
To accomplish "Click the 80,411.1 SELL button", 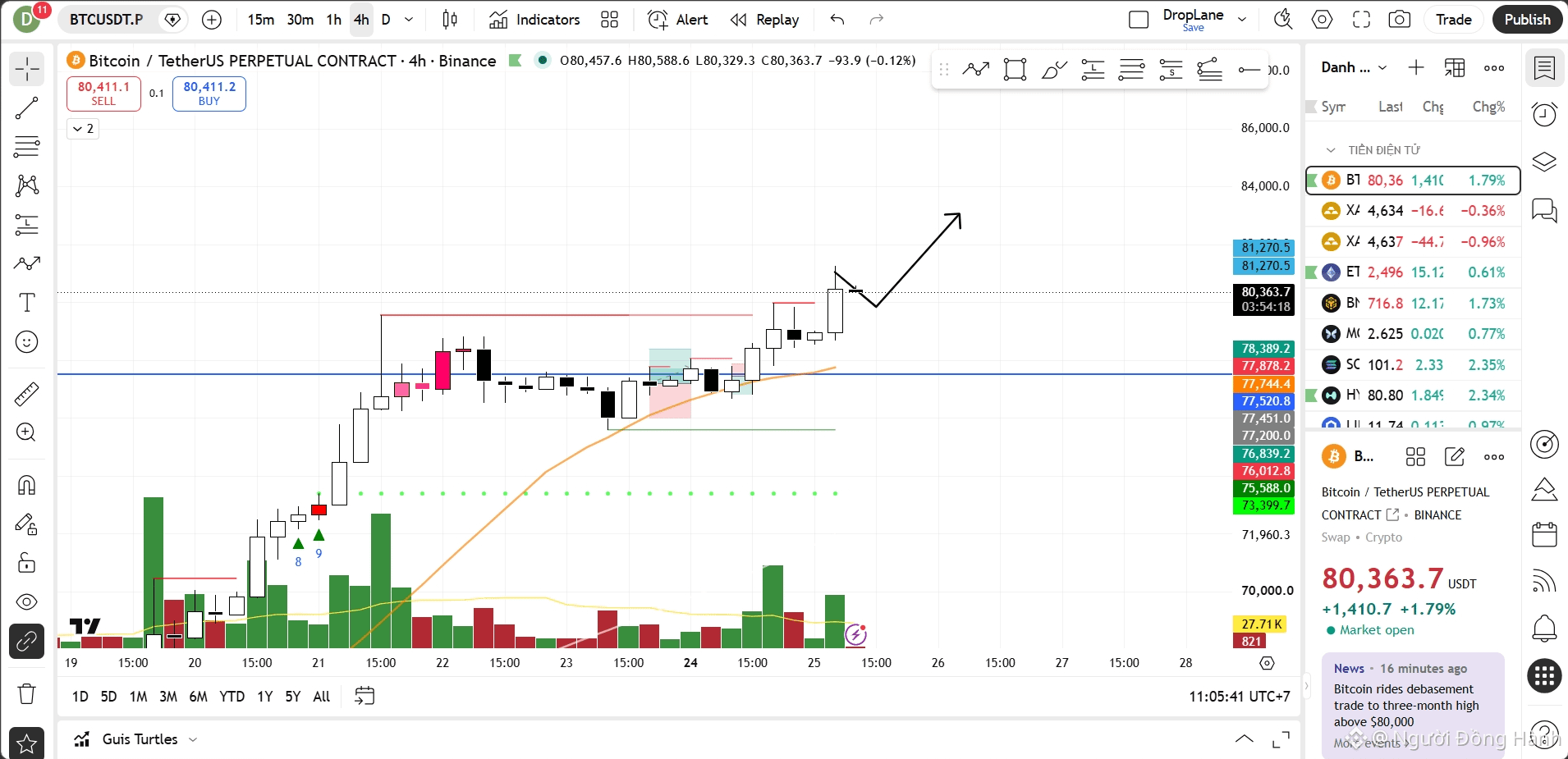I will tap(103, 94).
